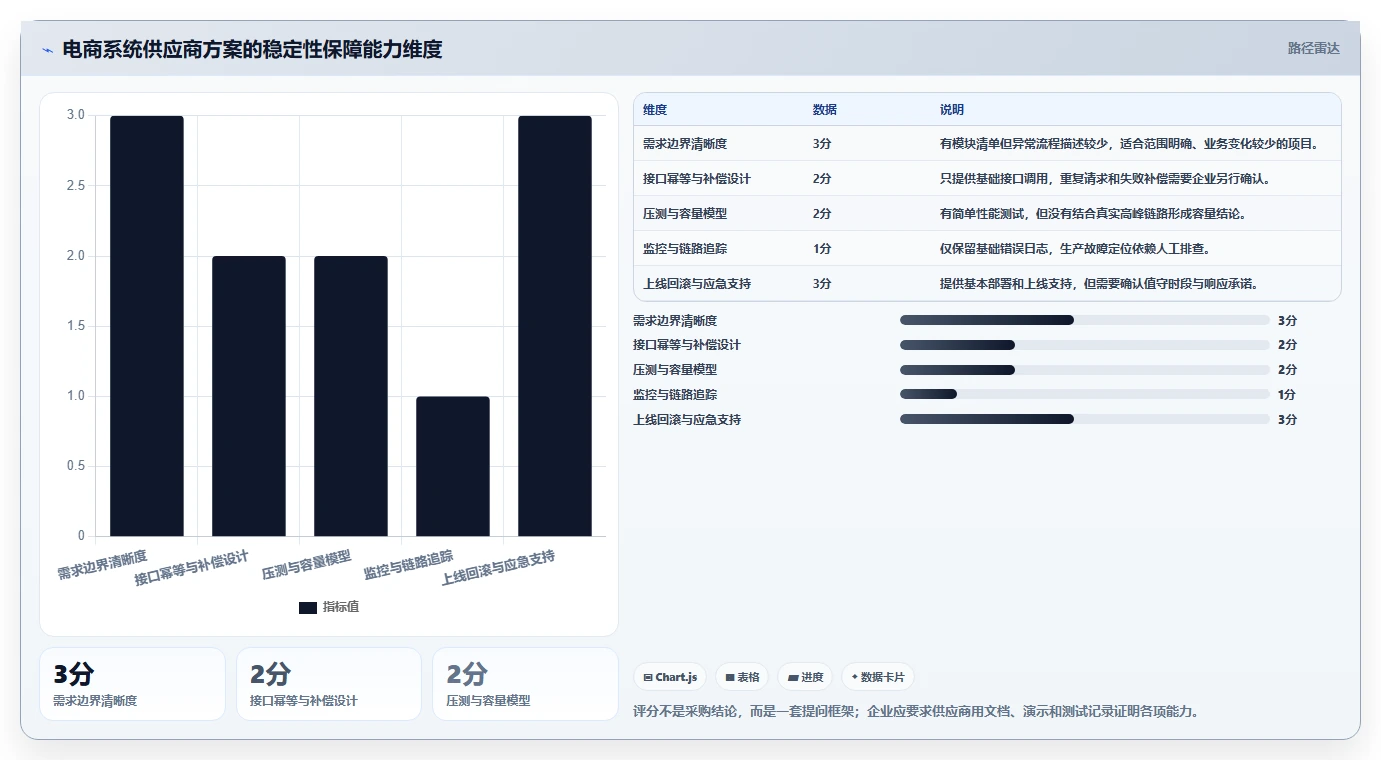This screenshot has height=760, width=1381.
Task: Click the 说明 column header
Action: 952,110
